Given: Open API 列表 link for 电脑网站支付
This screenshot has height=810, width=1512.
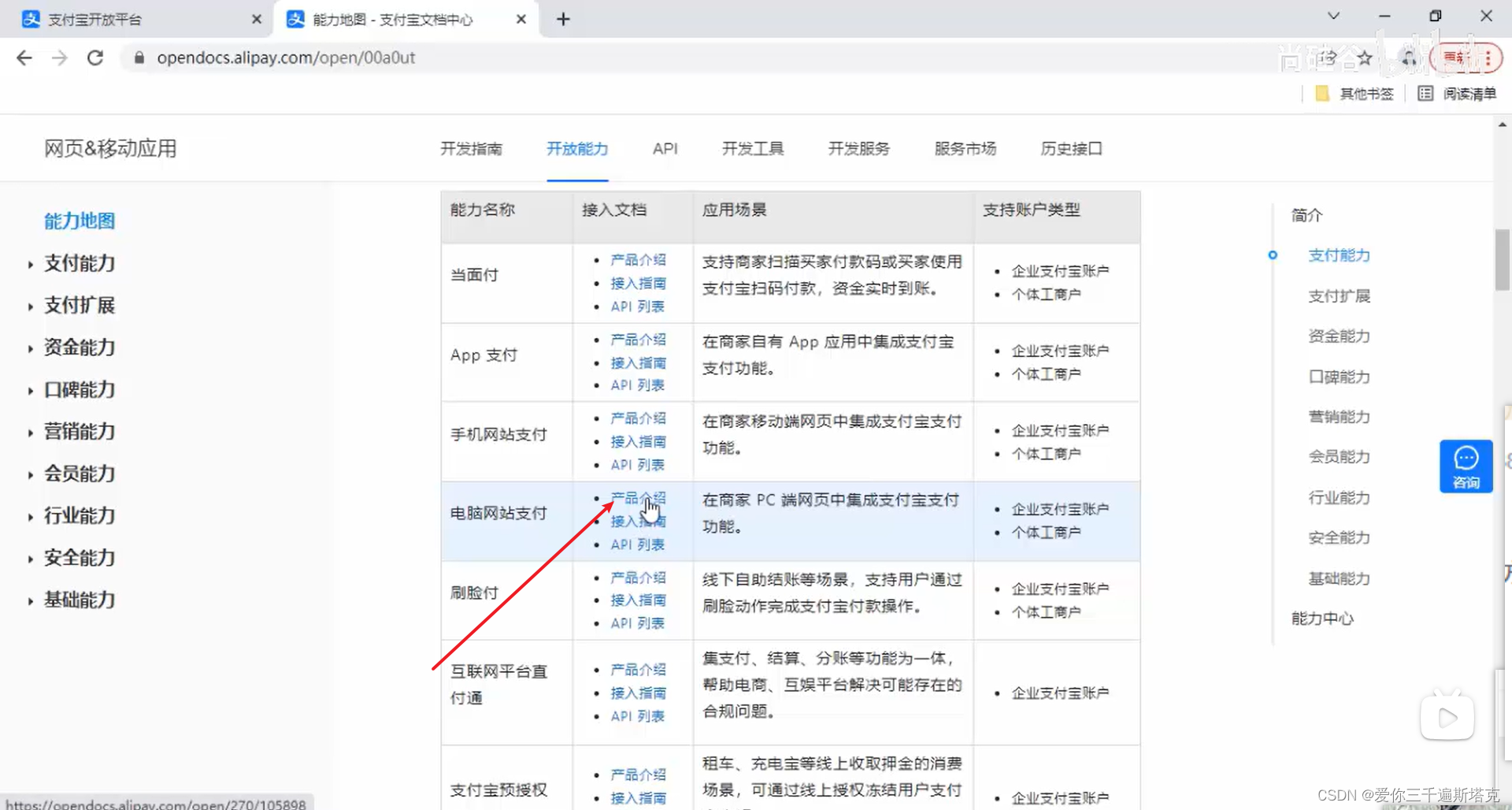Looking at the screenshot, I should (x=638, y=544).
